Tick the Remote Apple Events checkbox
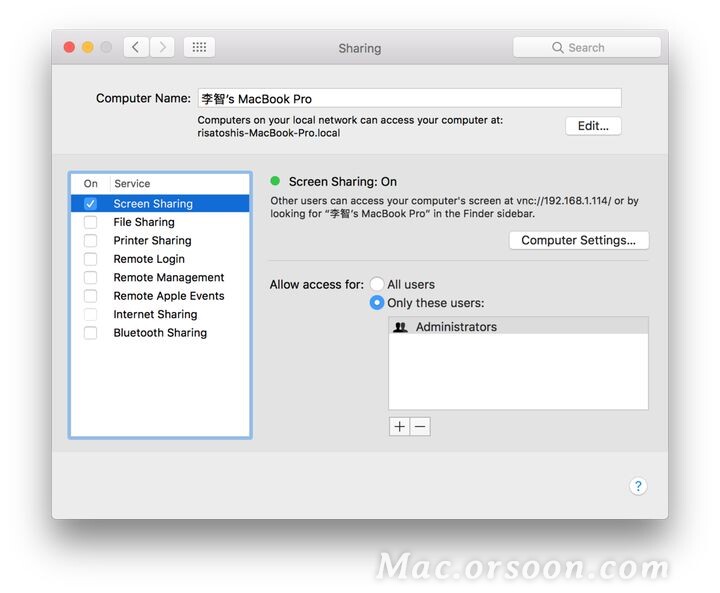Image resolution: width=720 pixels, height=593 pixels. pyautogui.click(x=90, y=296)
